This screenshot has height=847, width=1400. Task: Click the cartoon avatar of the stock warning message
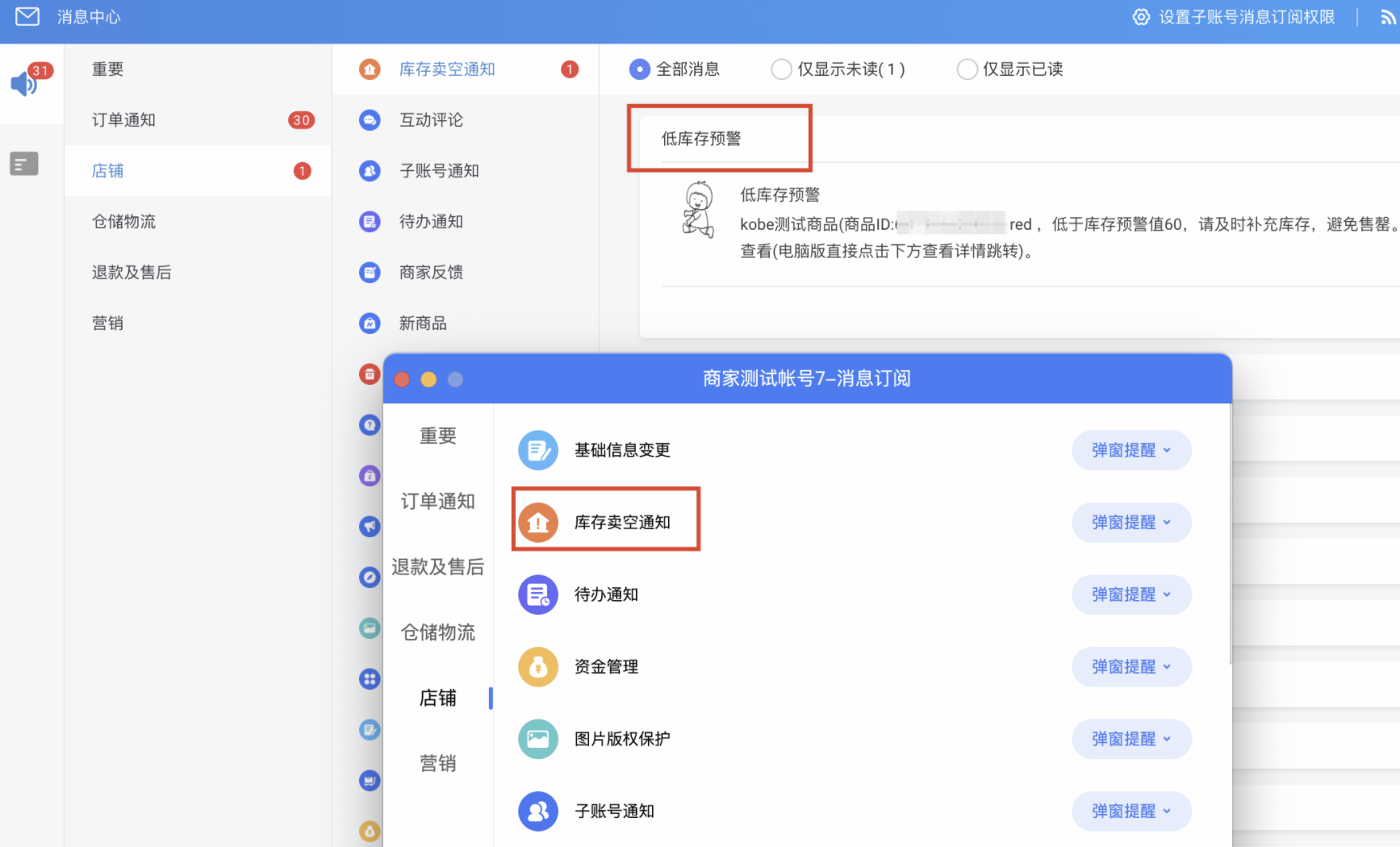[699, 210]
